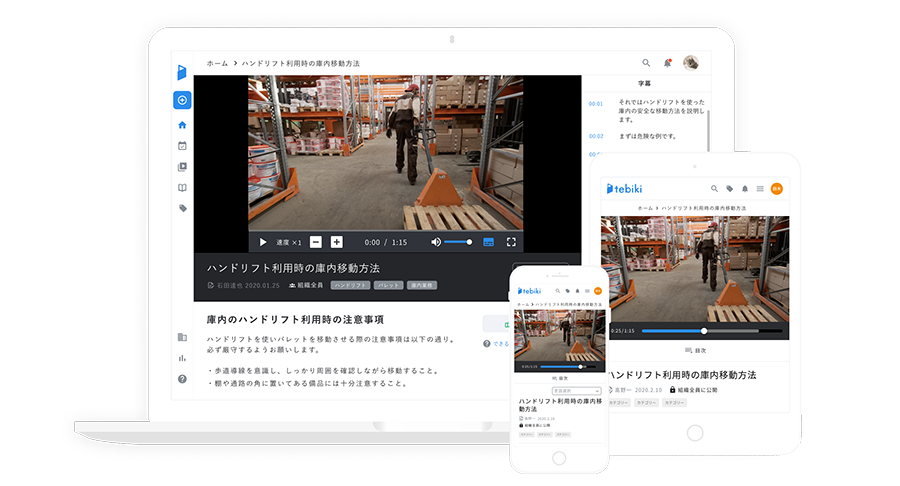The width and height of the screenshot is (900, 486).
Task: Click the orange avatar on the phone
Action: pos(598,291)
